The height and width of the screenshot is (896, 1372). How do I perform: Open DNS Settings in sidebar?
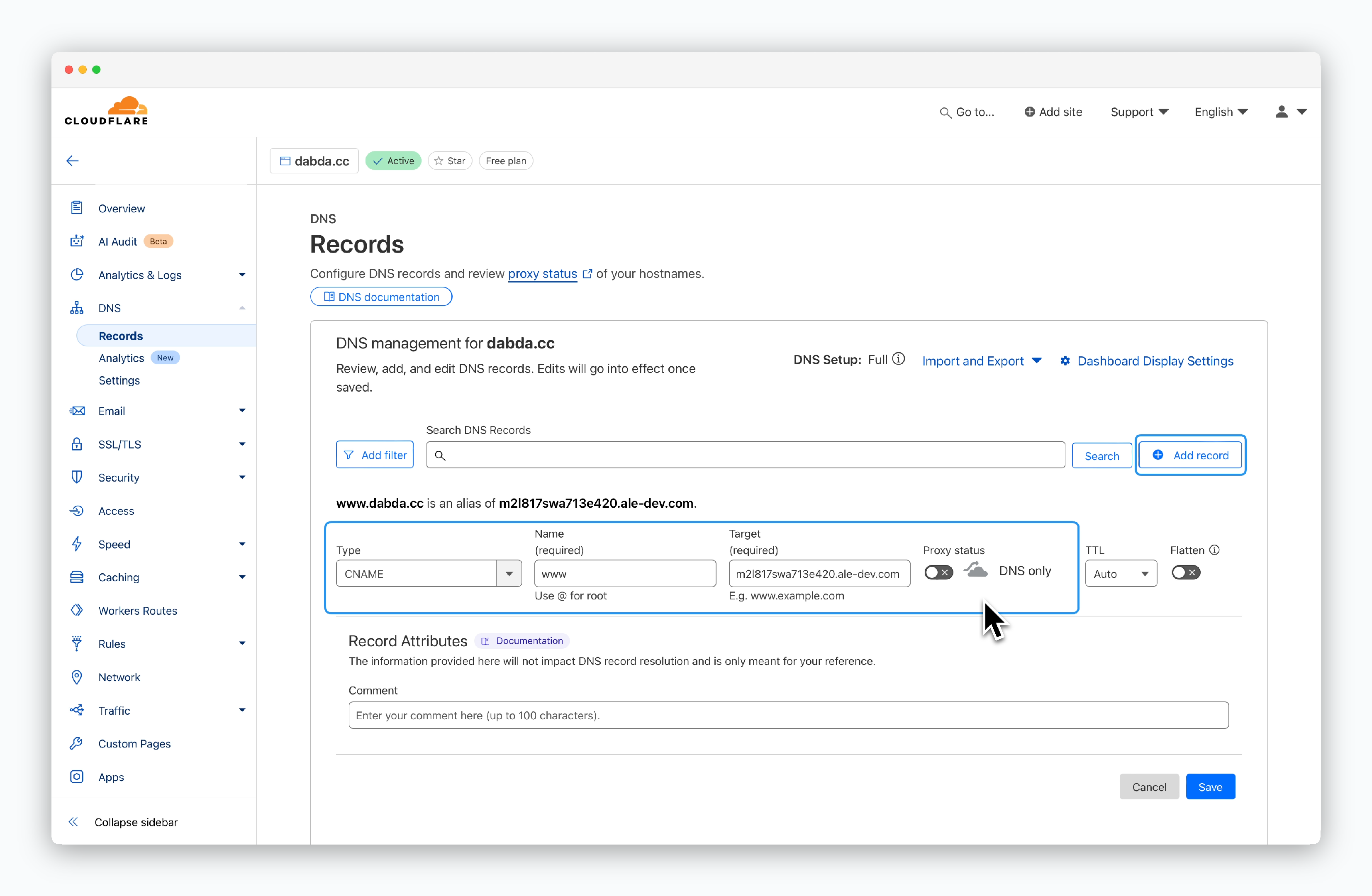point(119,380)
